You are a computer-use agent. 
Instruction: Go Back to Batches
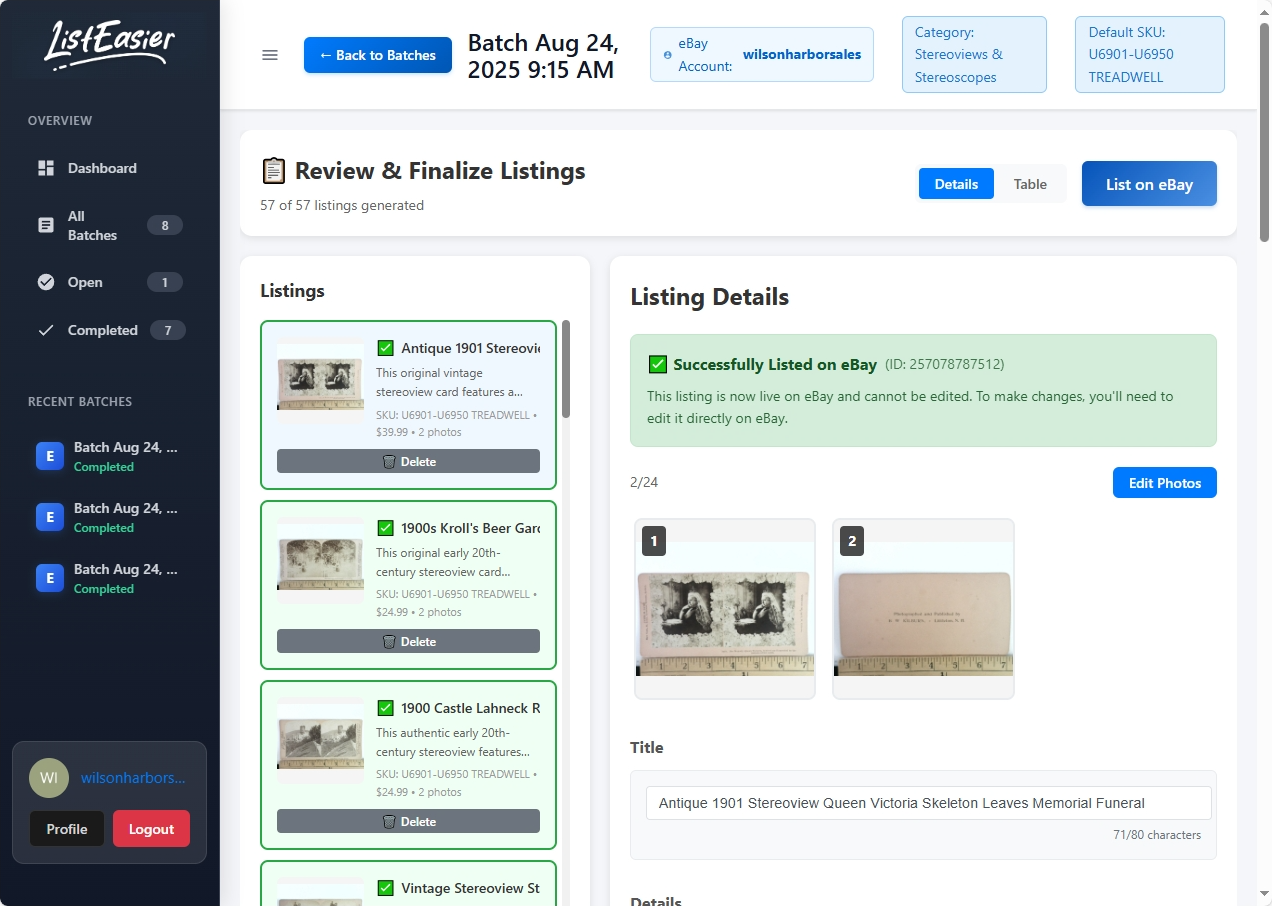click(x=378, y=55)
